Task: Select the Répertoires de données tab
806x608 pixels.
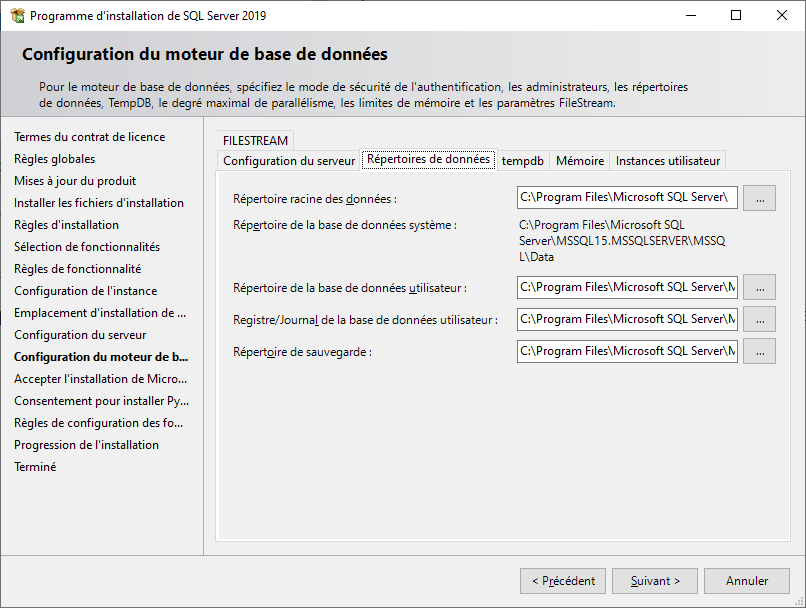Action: point(428,159)
